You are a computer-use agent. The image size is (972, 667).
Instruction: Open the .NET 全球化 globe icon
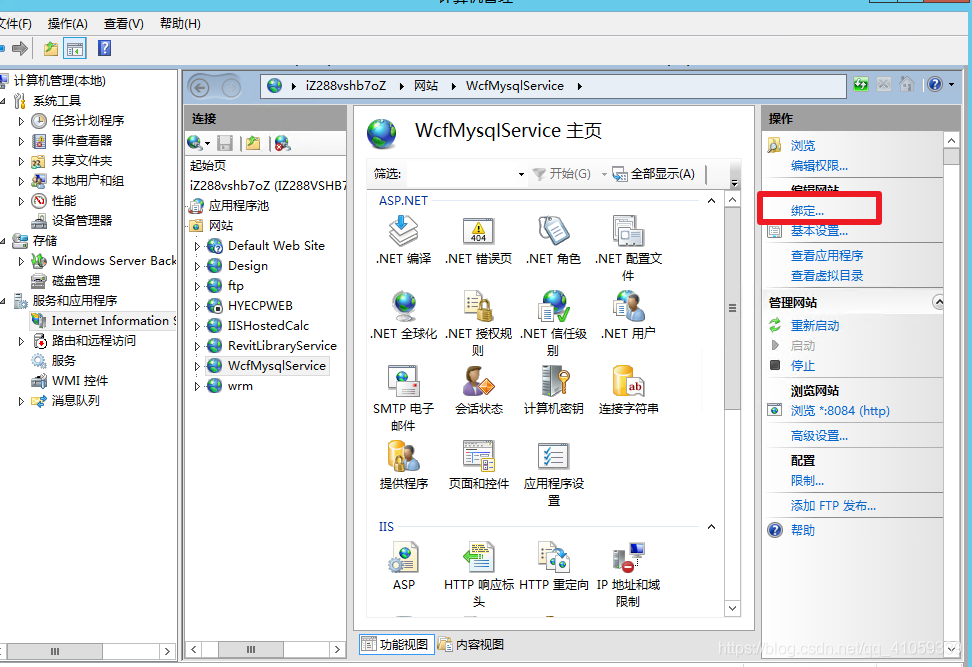404,306
